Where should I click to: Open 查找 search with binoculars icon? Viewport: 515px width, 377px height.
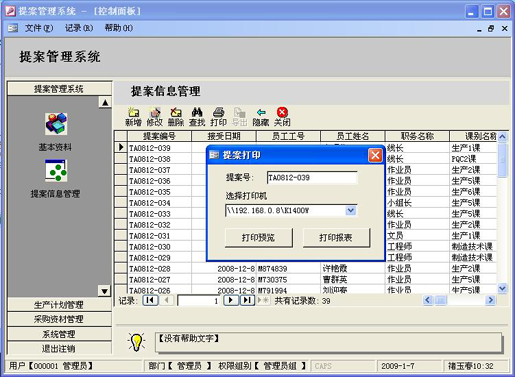pos(197,116)
